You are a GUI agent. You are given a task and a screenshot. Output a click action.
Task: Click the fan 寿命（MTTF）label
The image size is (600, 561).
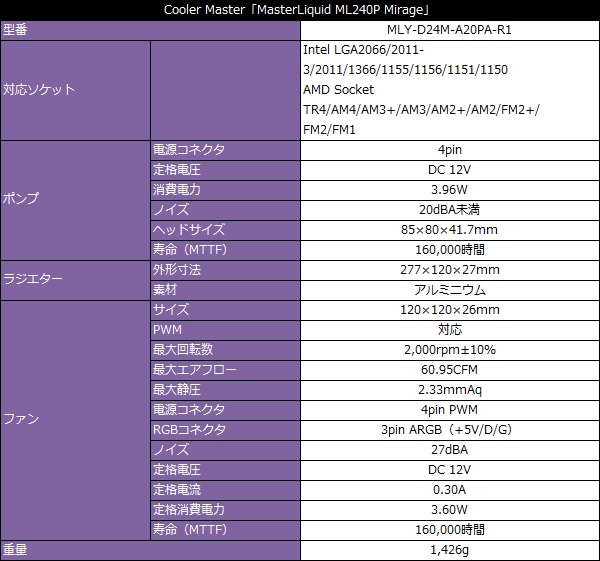click(x=190, y=530)
